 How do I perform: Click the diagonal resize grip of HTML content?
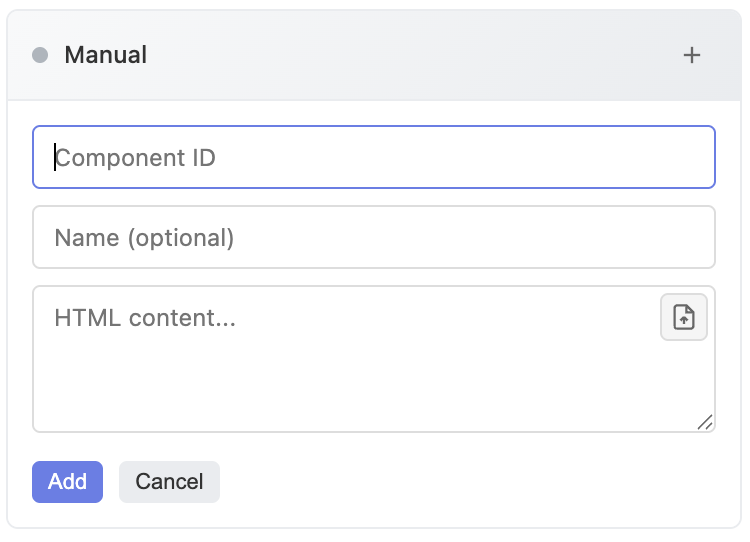pyautogui.click(x=705, y=422)
